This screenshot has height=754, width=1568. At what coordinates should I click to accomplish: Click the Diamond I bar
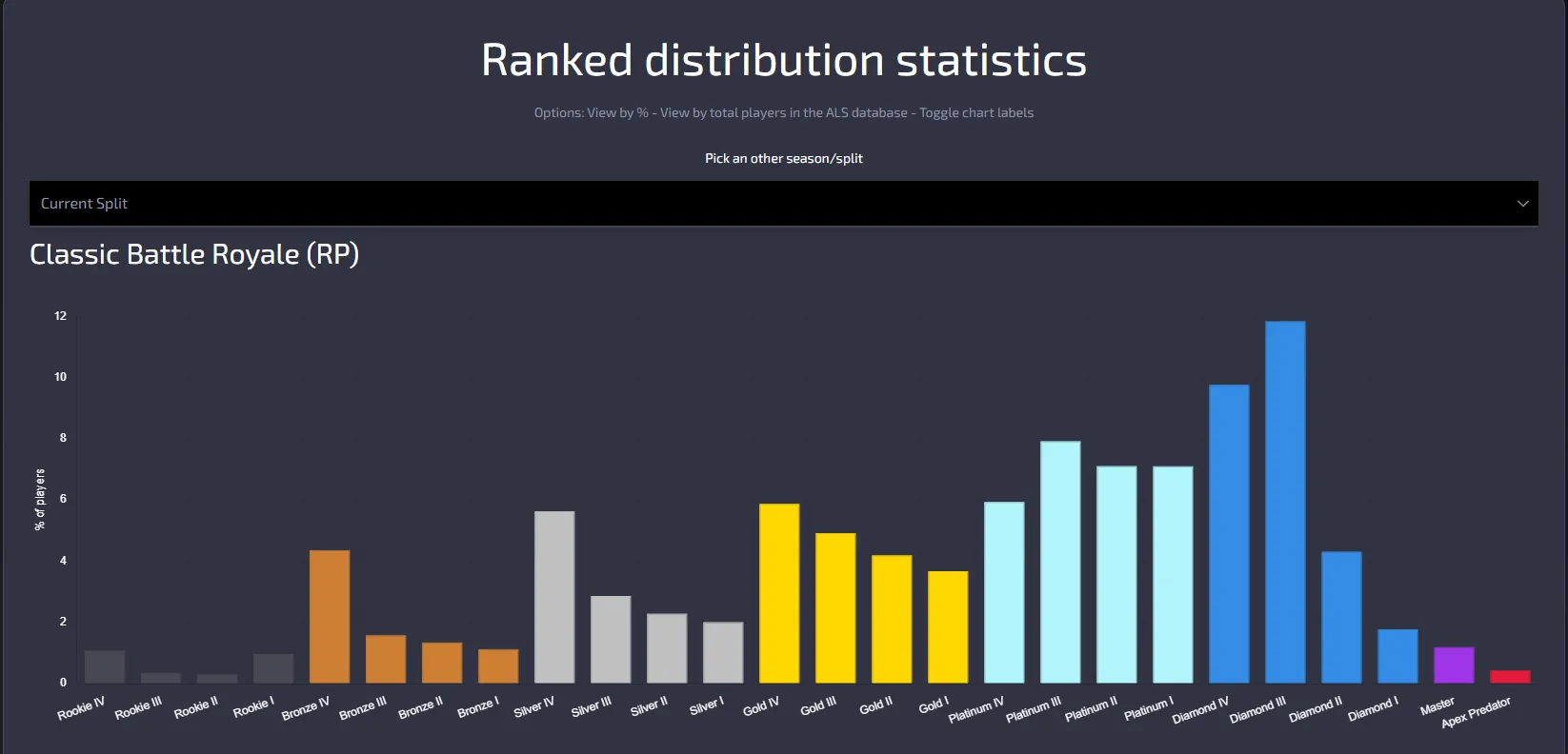pos(1397,656)
